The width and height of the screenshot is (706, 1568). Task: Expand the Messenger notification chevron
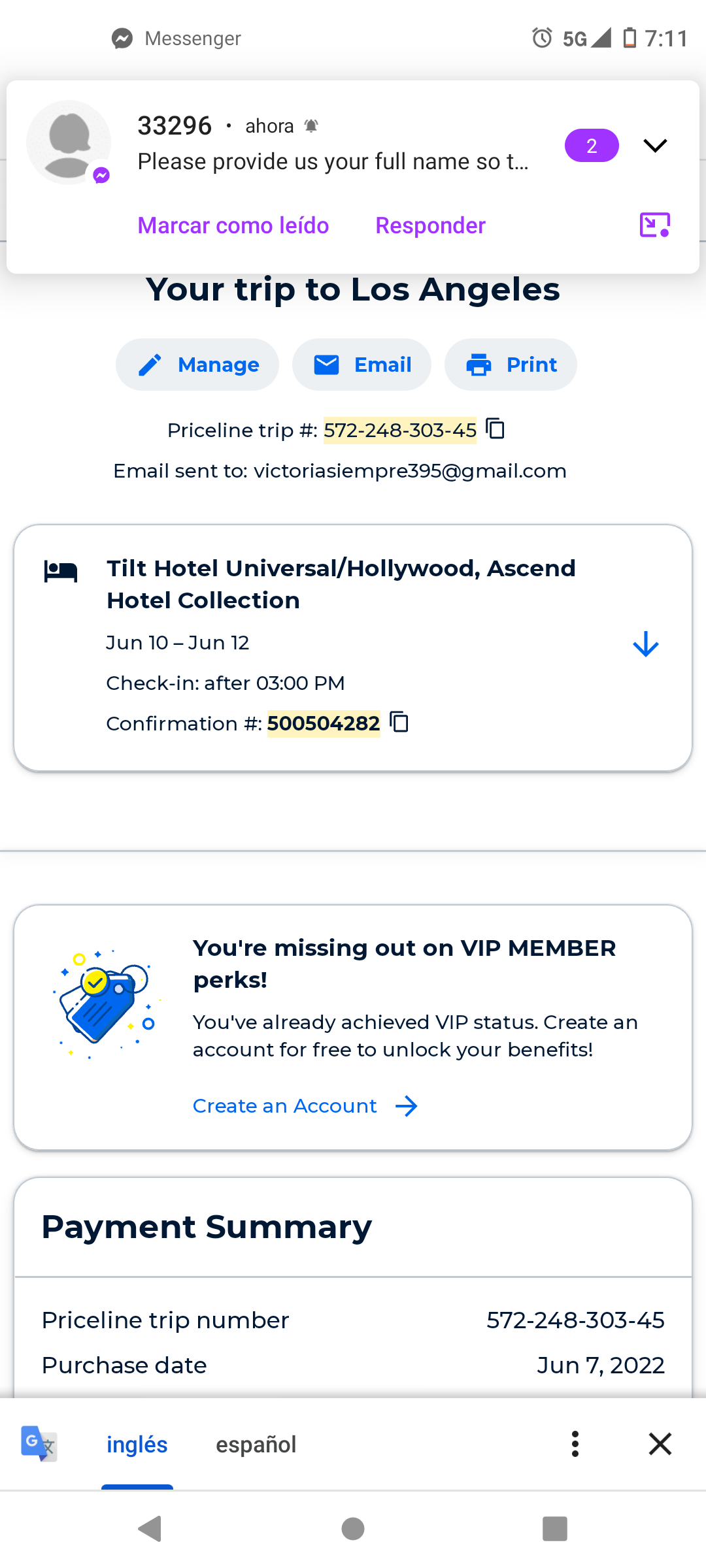tap(655, 145)
